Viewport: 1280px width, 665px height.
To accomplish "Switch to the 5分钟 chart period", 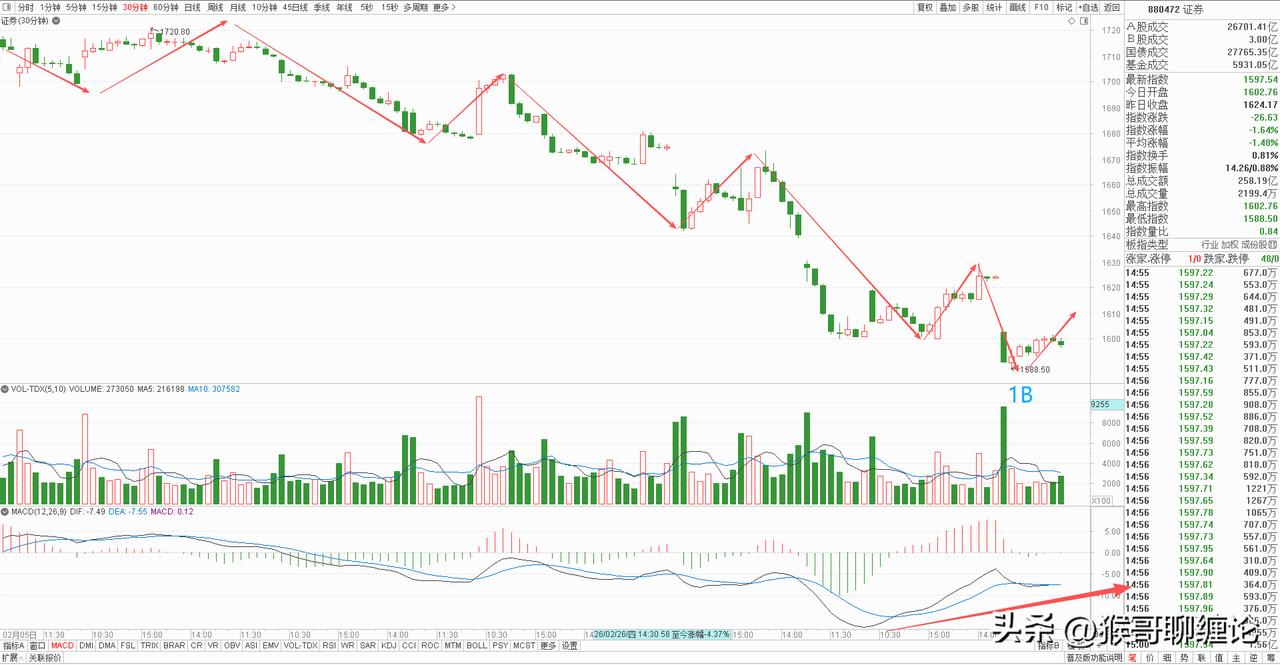I will [76, 7].
